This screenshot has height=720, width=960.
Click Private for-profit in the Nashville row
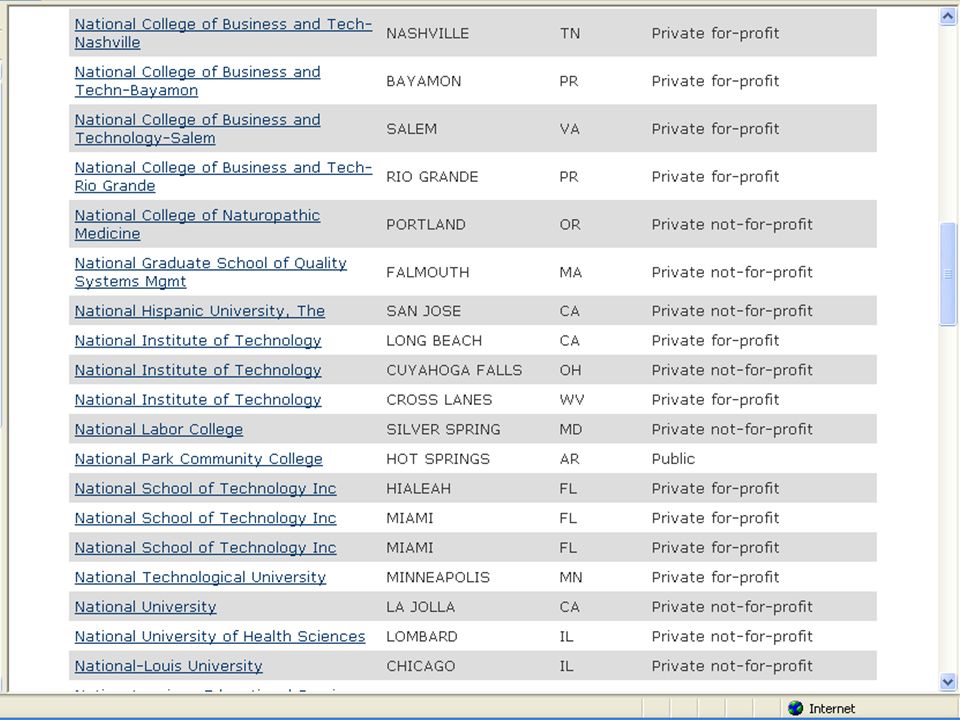pos(715,33)
